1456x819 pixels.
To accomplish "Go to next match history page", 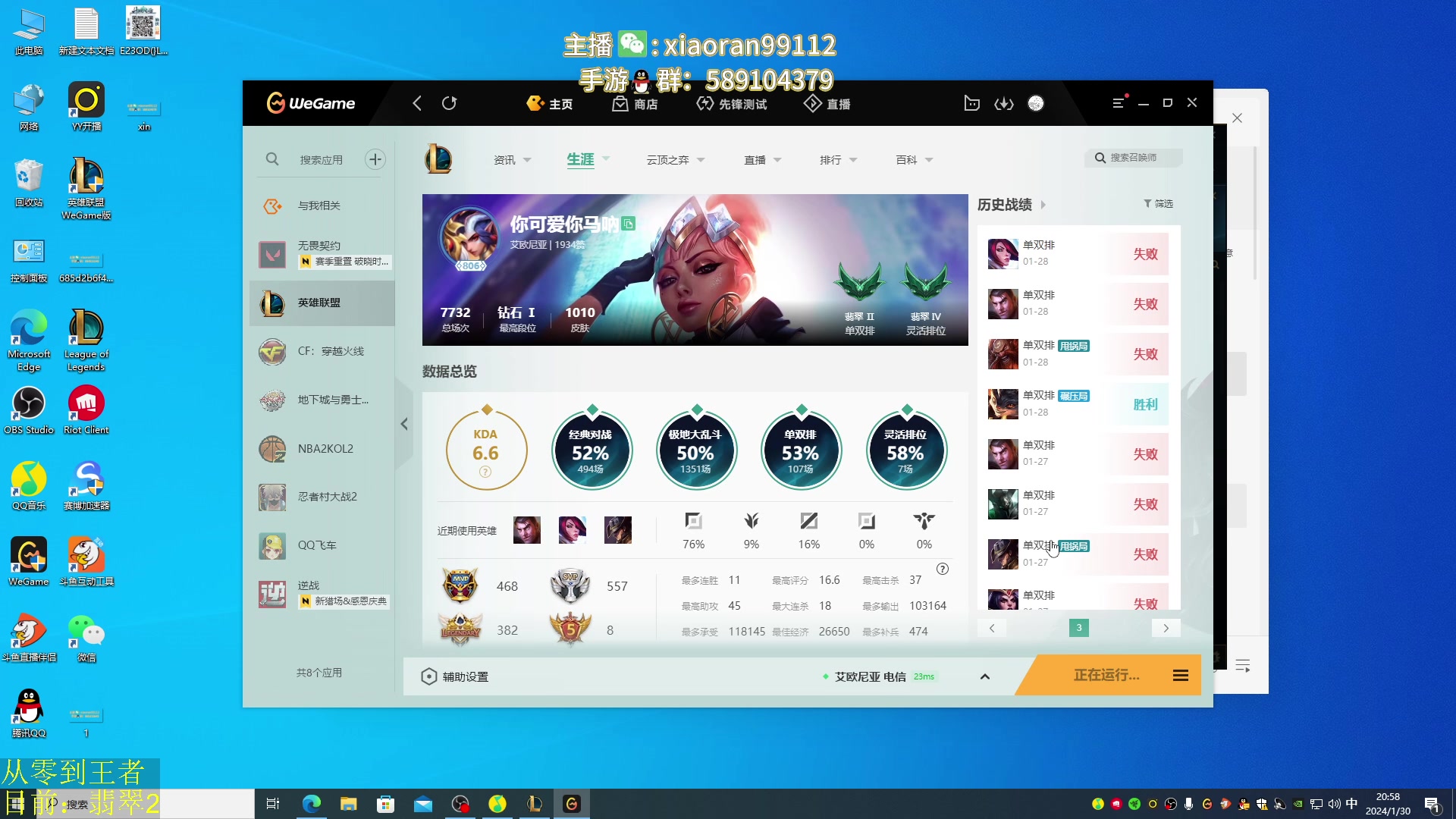I will (1166, 628).
